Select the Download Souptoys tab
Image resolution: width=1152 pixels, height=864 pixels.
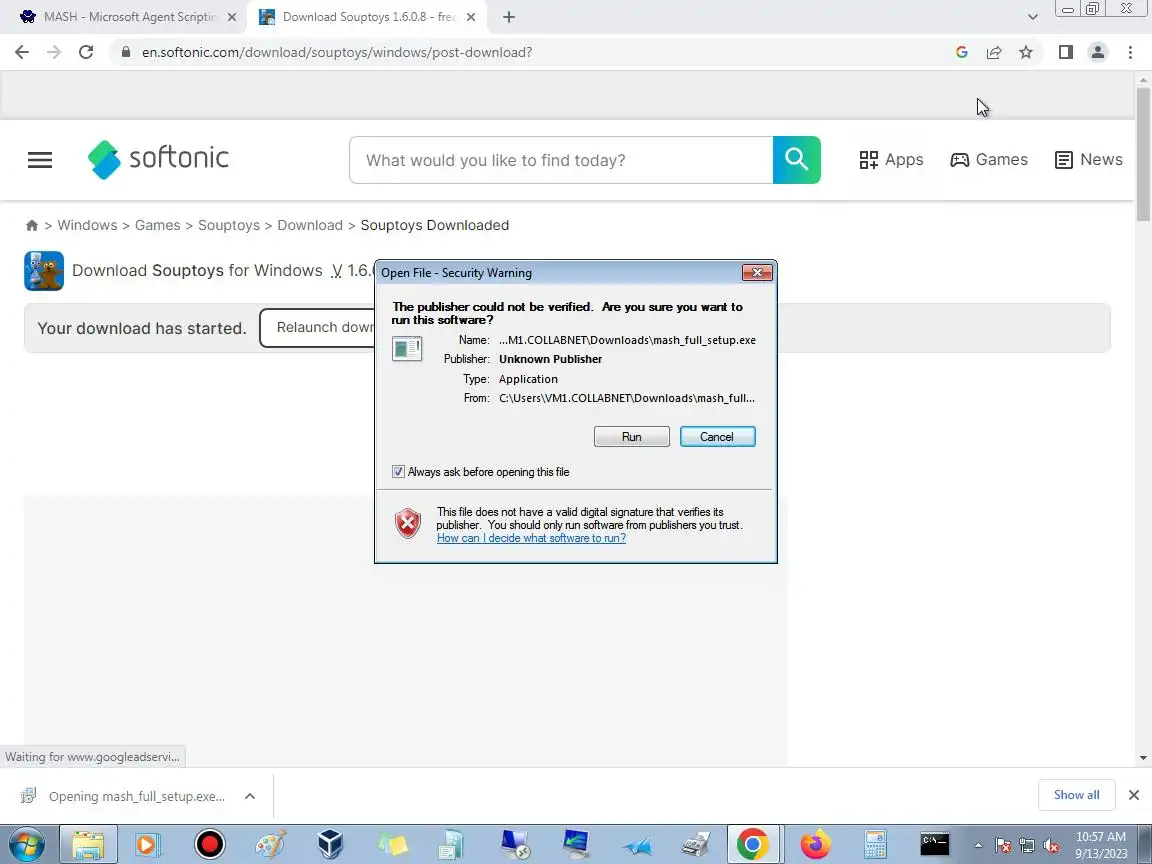(367, 17)
